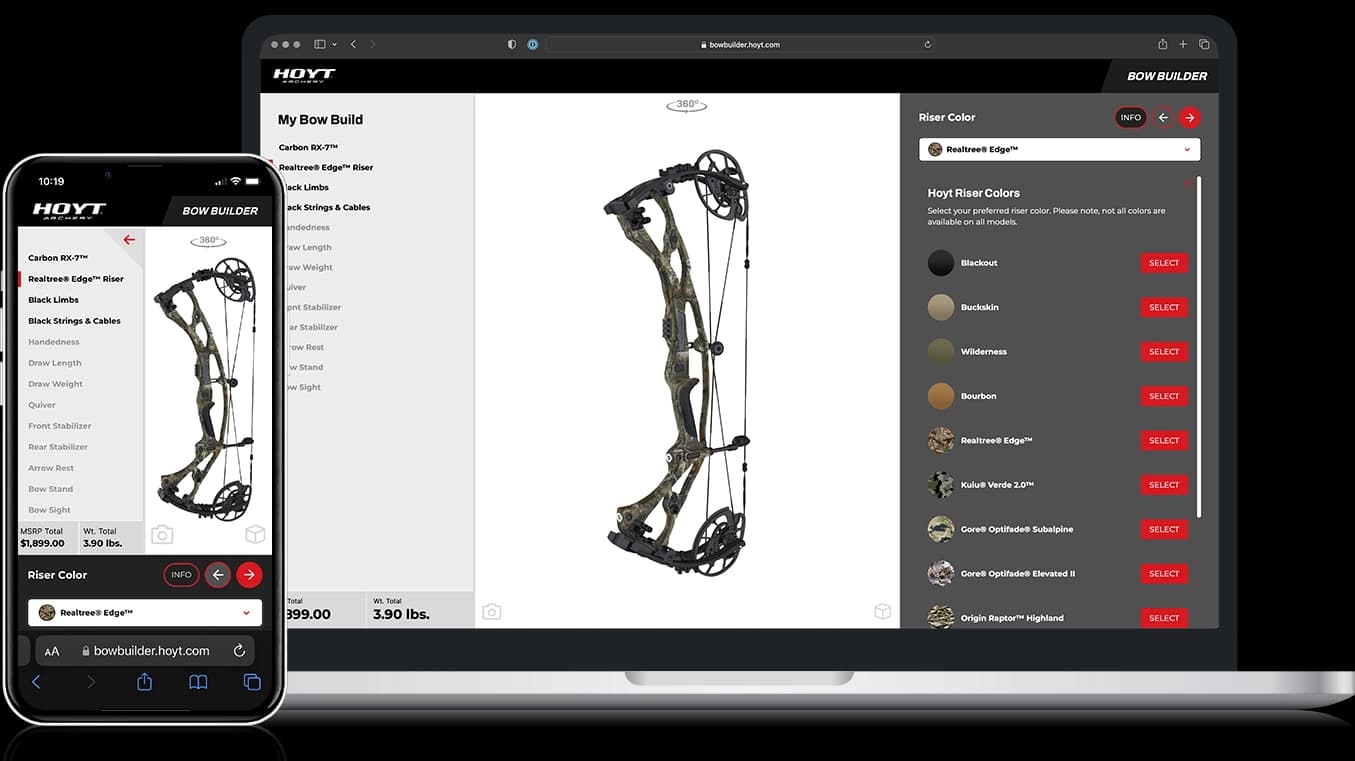Click the BOW BUILDER title in the header
The height and width of the screenshot is (761, 1355).
pyautogui.click(x=1167, y=75)
